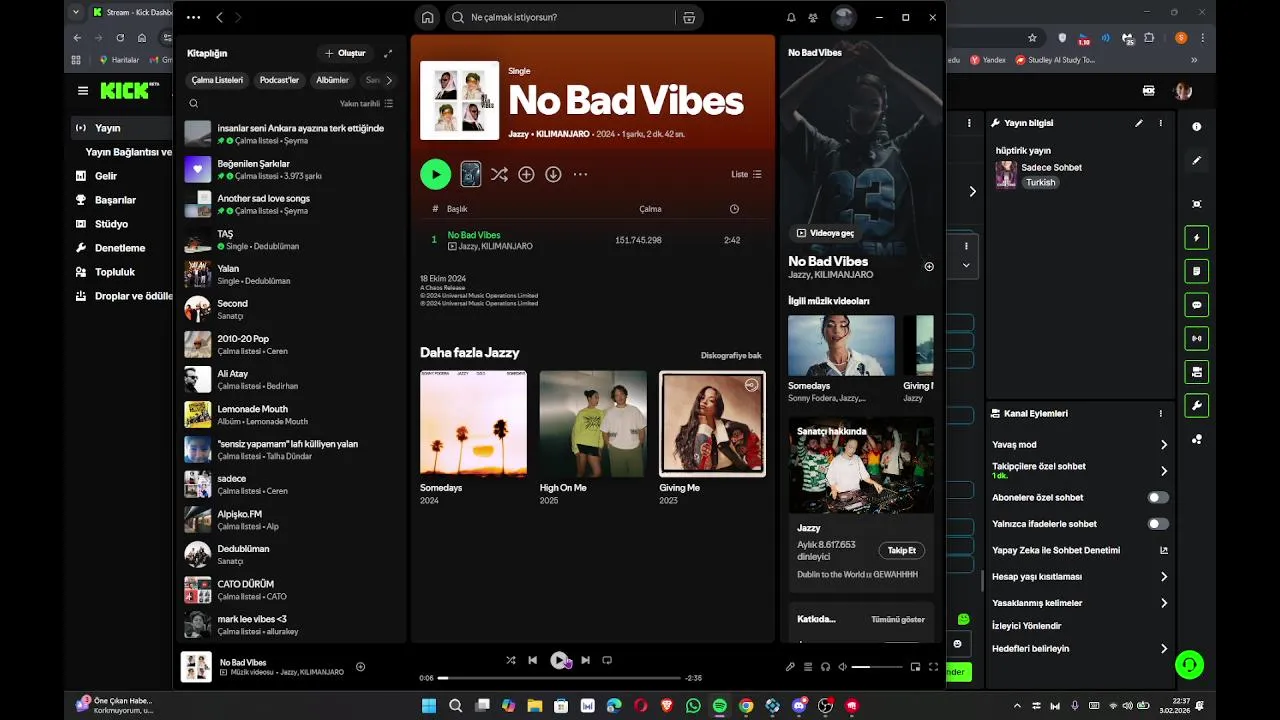Expand Kitaplığın library to full view
The height and width of the screenshot is (720, 1280).
[x=388, y=53]
